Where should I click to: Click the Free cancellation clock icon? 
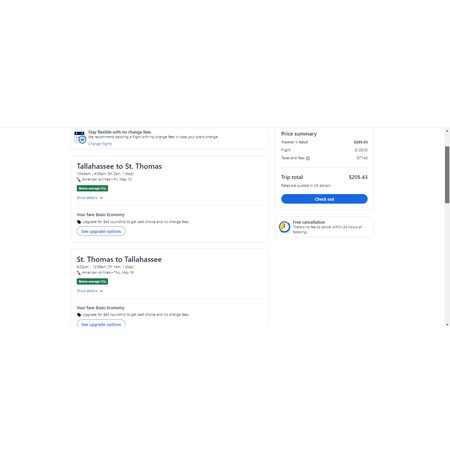[284, 227]
